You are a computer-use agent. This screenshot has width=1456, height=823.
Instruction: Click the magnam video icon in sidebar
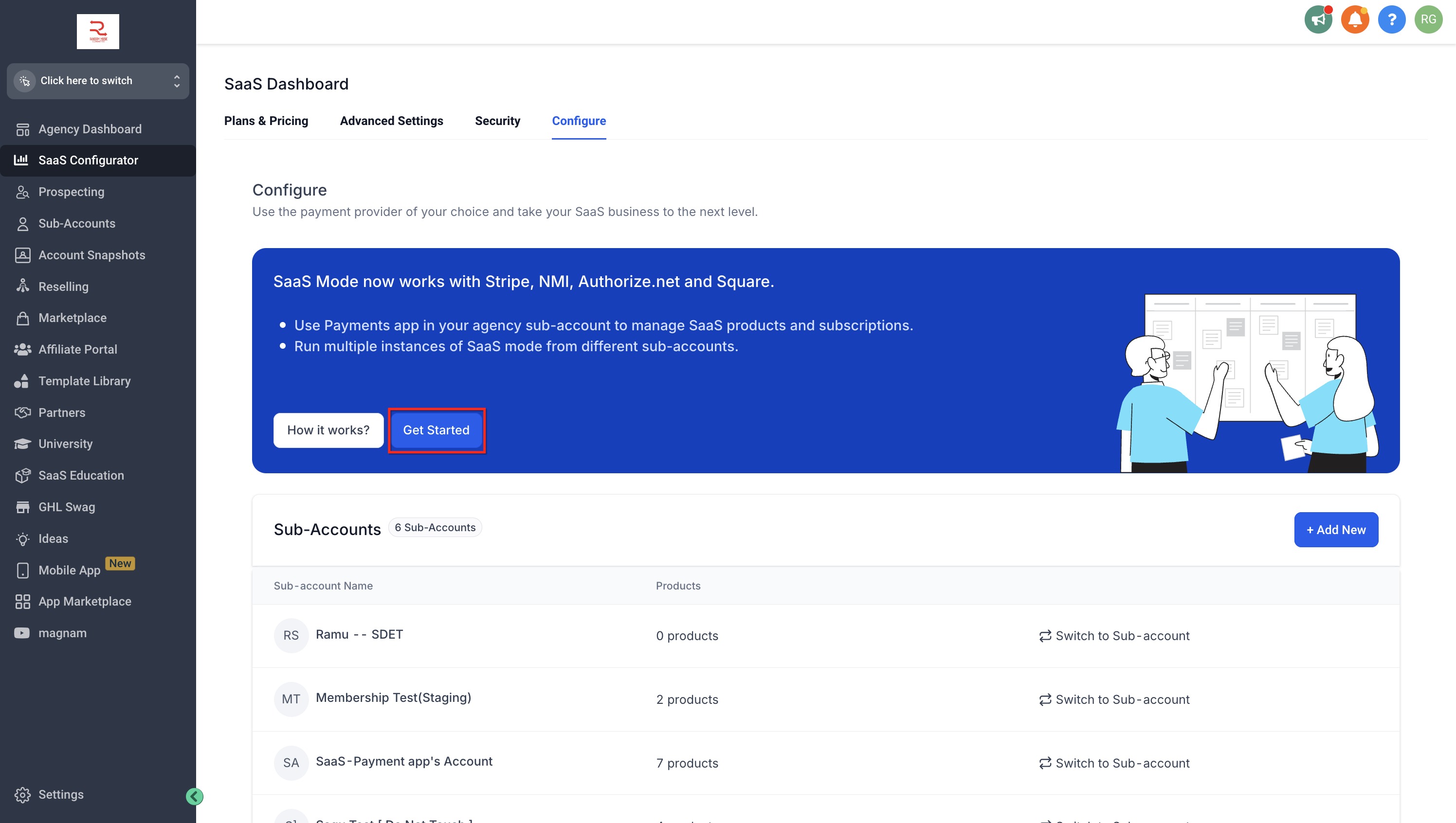[22, 633]
